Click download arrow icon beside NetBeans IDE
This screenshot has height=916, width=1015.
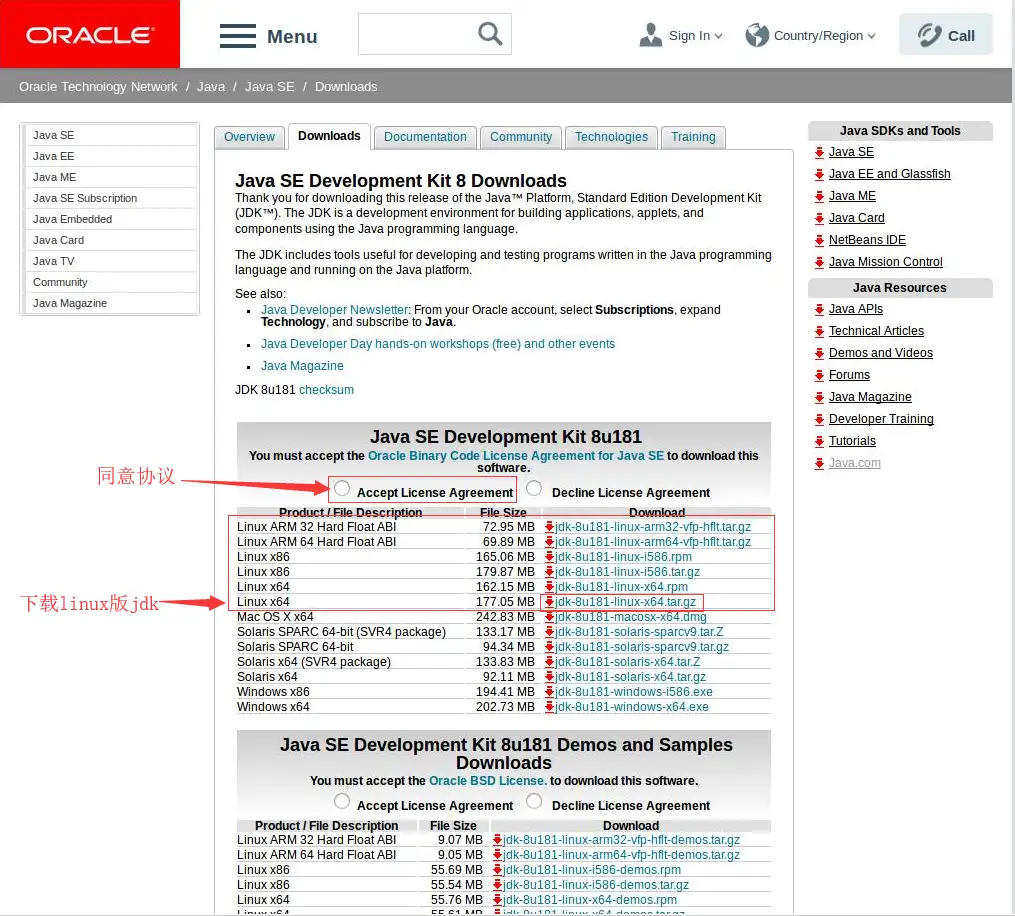[819, 240]
